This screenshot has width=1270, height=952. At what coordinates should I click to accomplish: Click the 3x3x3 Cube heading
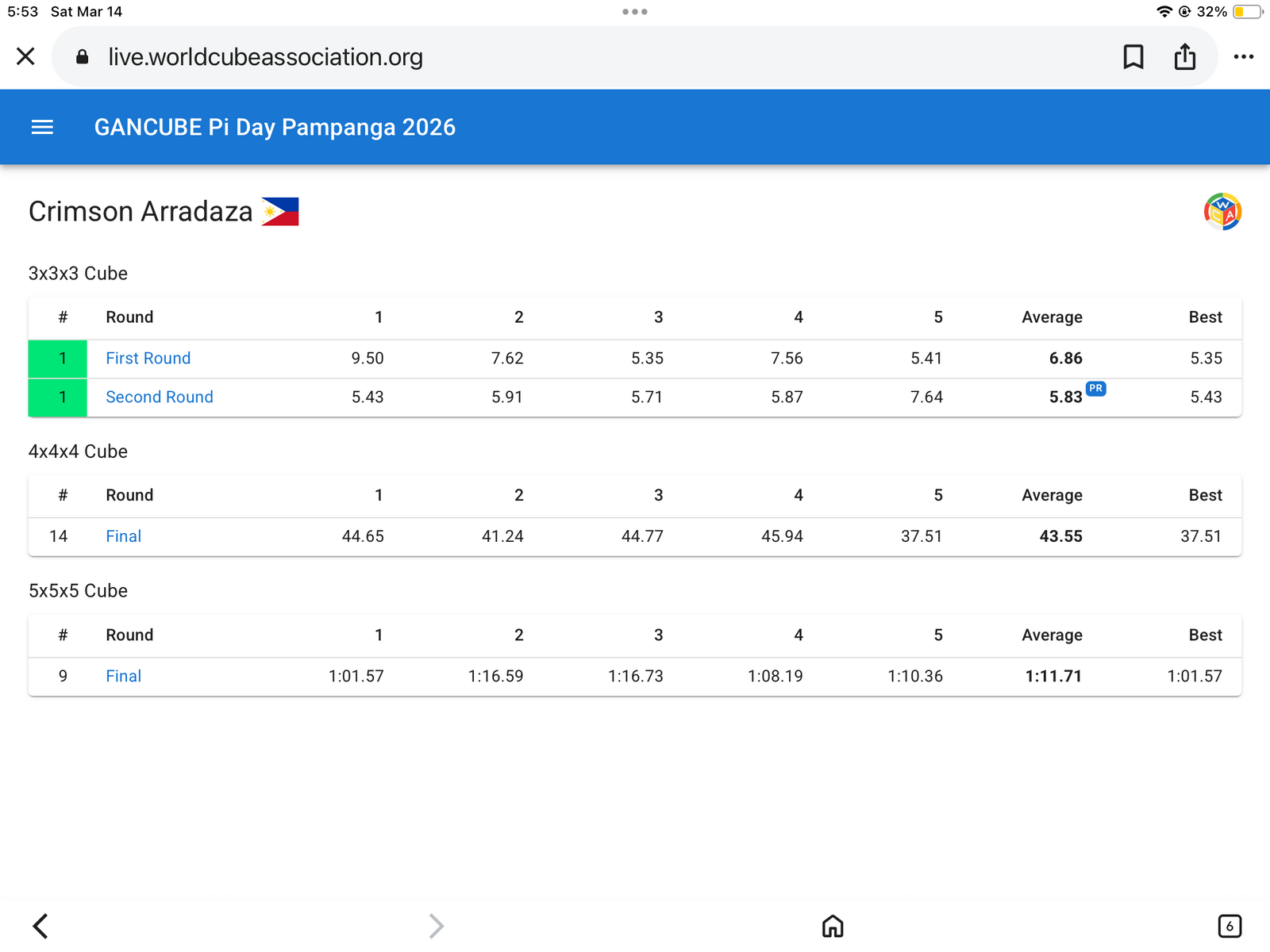(78, 274)
